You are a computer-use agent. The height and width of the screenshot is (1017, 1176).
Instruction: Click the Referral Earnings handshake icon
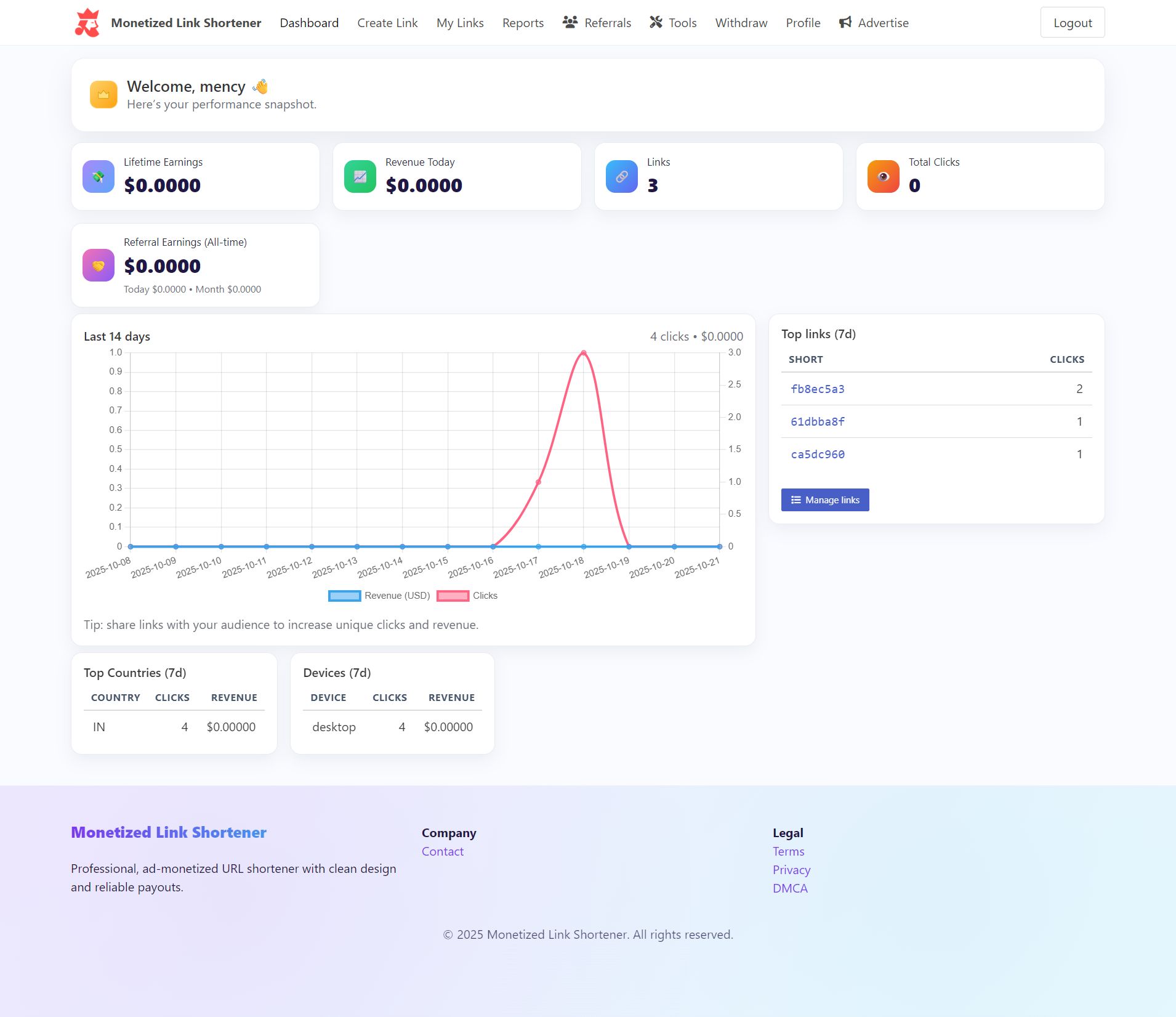pos(99,265)
